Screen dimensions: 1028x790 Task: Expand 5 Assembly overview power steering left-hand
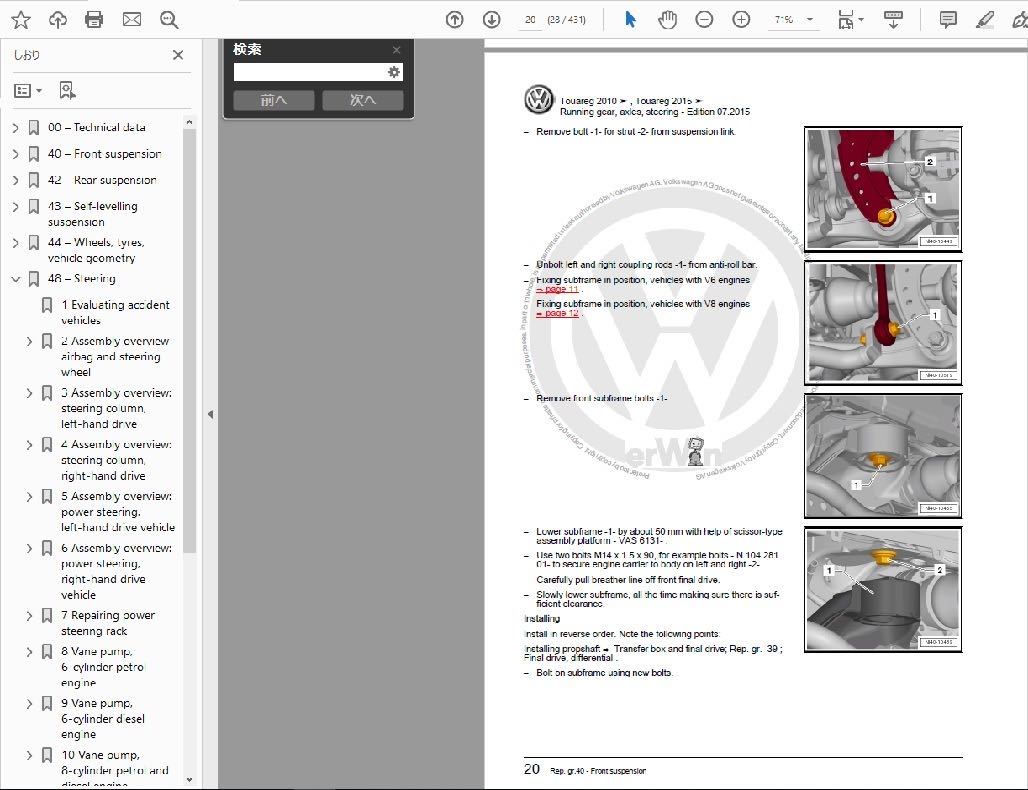coord(30,497)
